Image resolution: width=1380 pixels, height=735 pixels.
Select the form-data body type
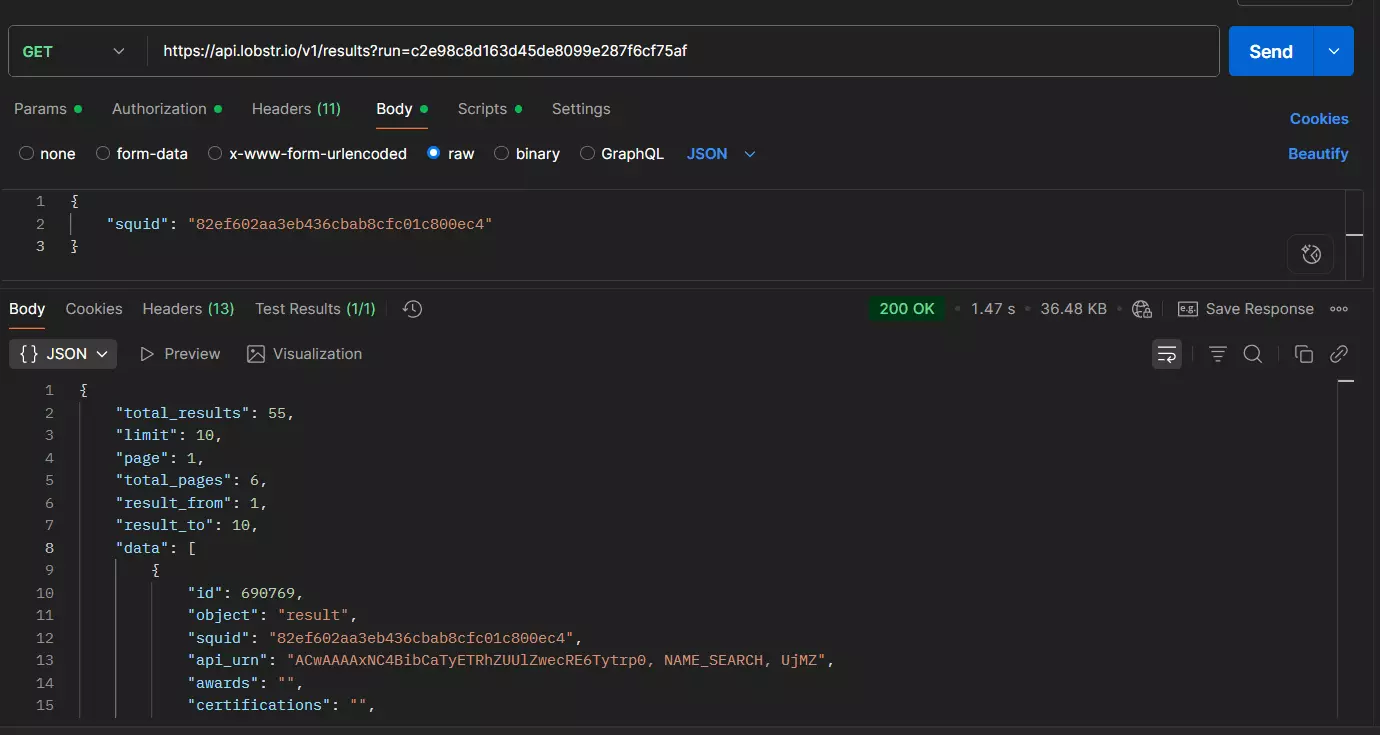click(x=103, y=154)
